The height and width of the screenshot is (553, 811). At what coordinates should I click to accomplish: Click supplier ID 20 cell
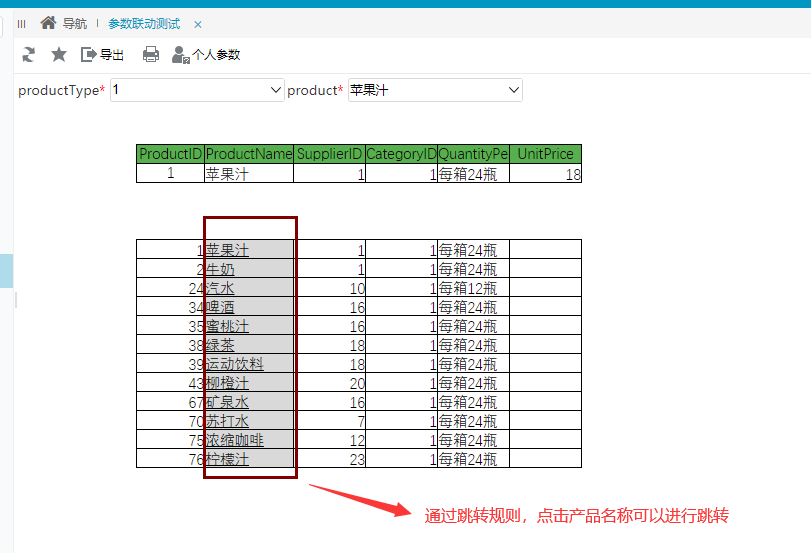(x=329, y=383)
